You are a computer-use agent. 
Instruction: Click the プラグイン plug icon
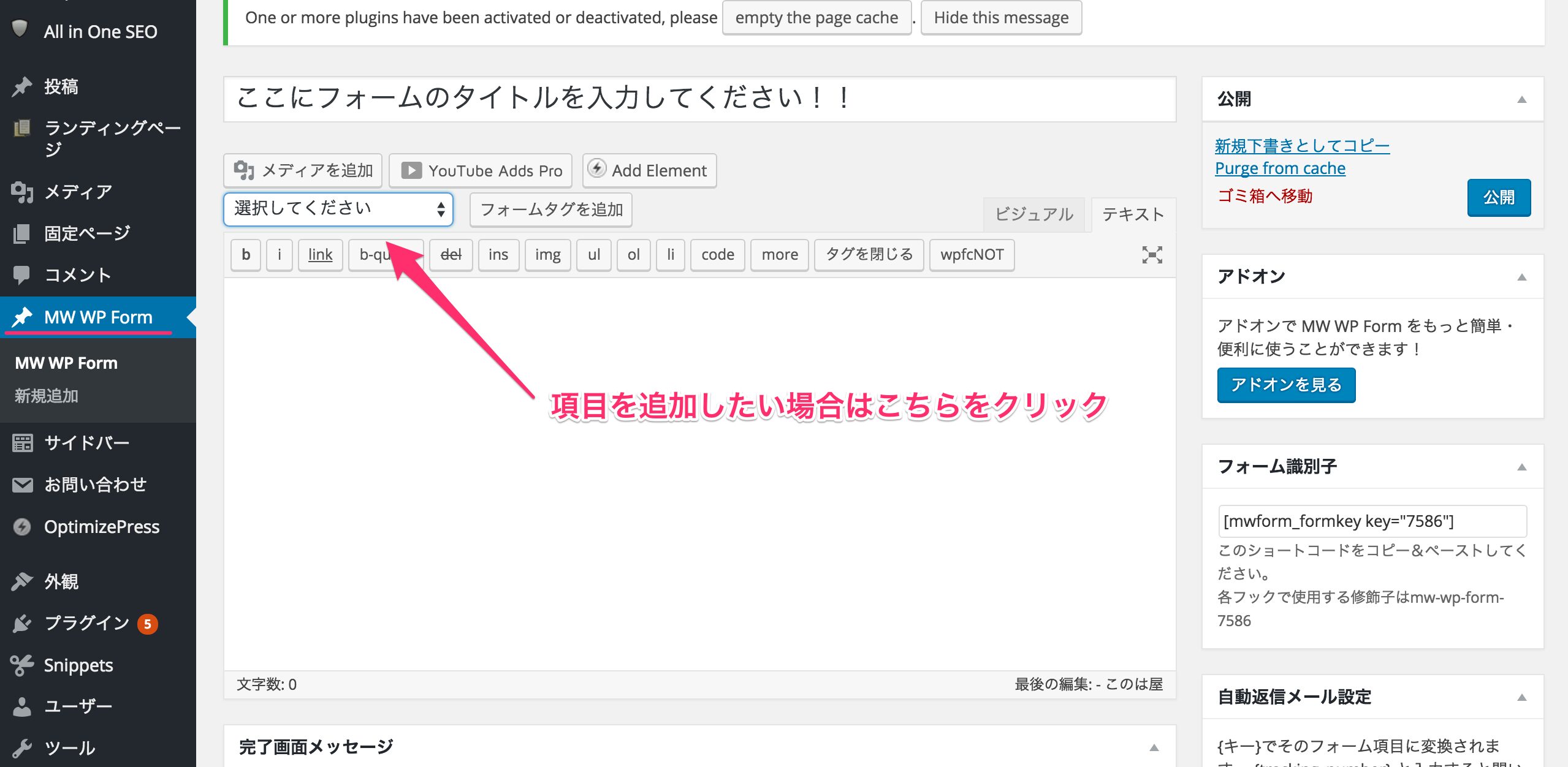tap(22, 624)
